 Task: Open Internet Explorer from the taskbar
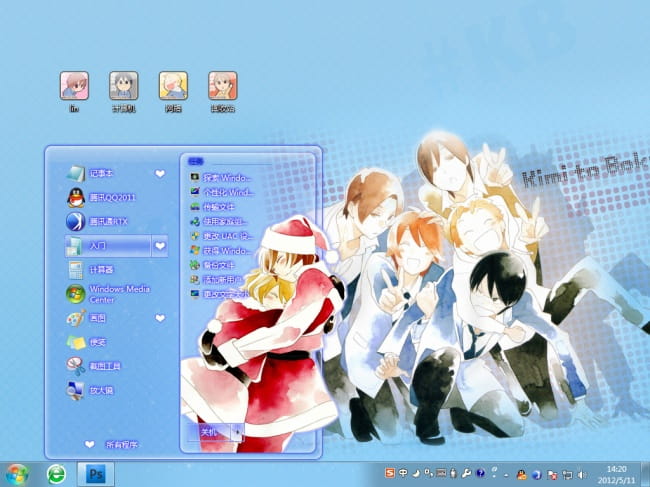pos(56,472)
